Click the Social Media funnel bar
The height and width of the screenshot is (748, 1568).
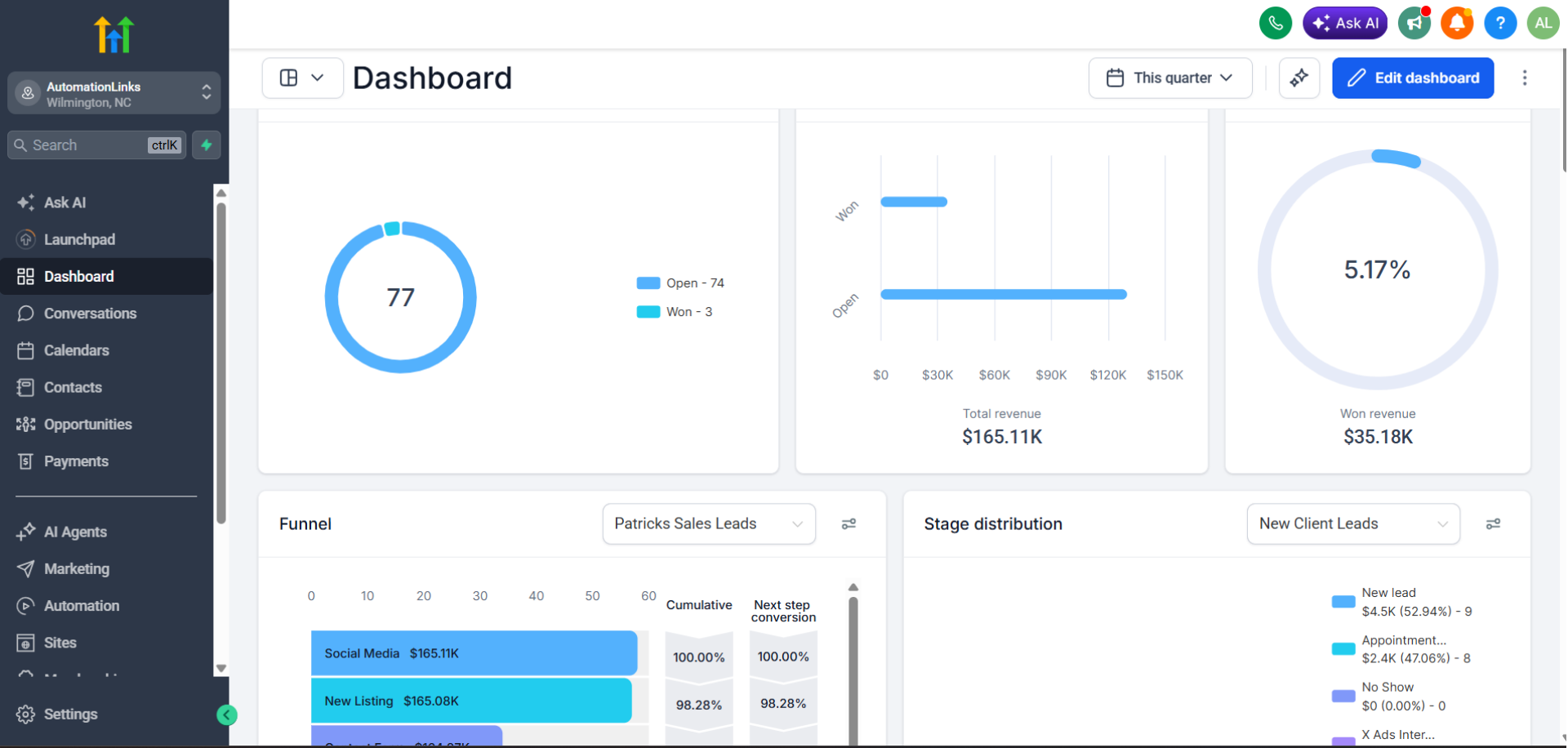[x=474, y=653]
